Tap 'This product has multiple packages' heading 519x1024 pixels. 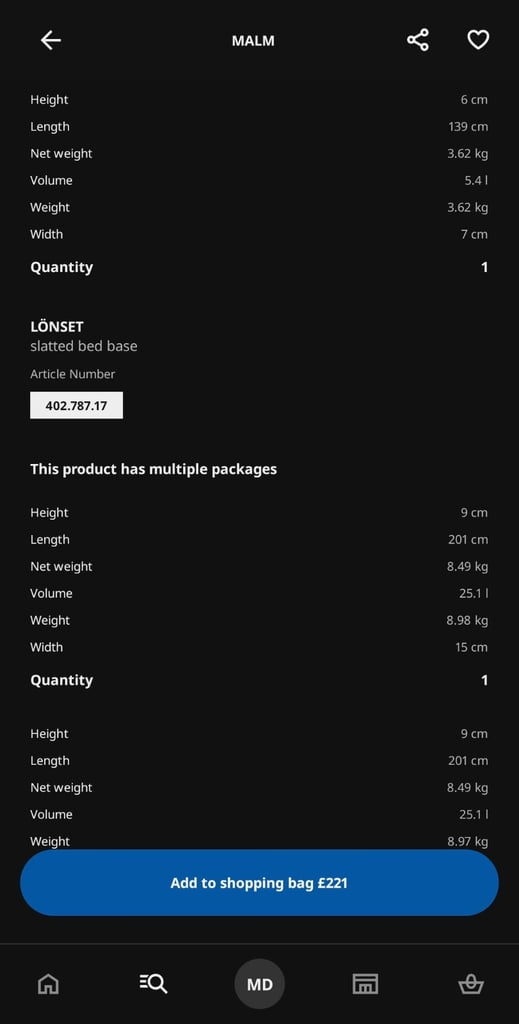[153, 469]
